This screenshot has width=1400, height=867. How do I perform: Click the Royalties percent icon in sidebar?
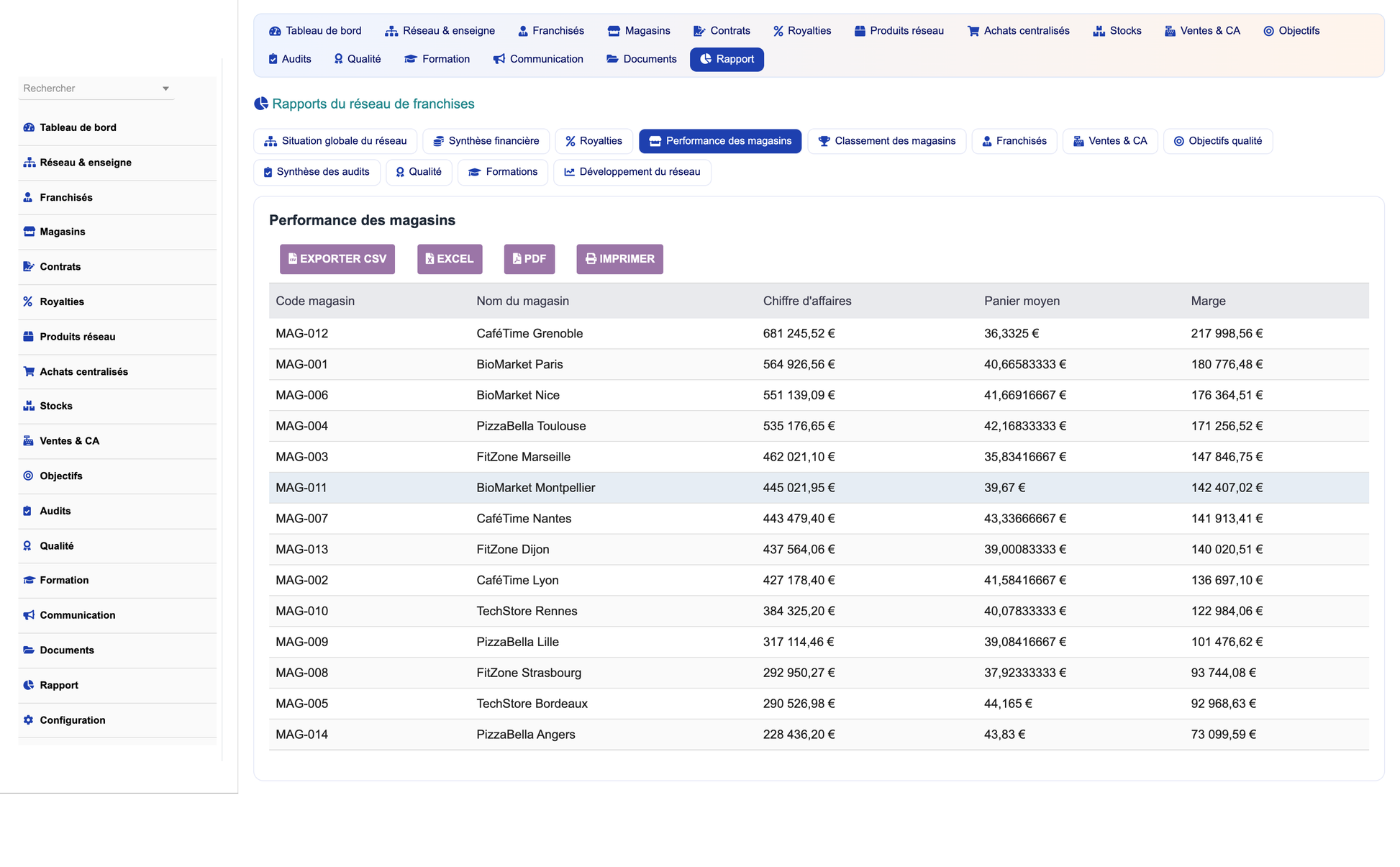coord(28,301)
